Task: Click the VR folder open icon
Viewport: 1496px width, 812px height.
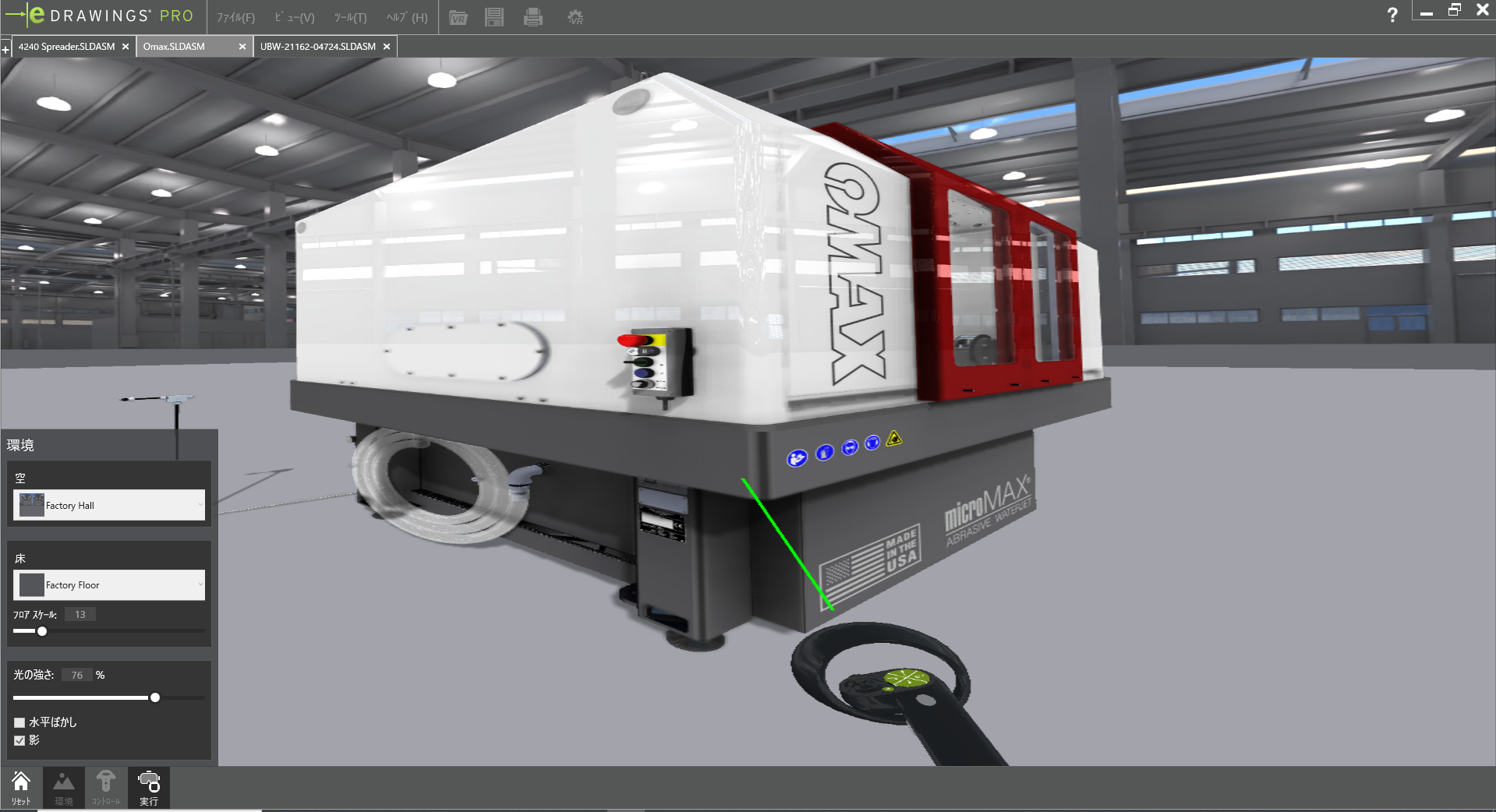Action: (x=458, y=17)
